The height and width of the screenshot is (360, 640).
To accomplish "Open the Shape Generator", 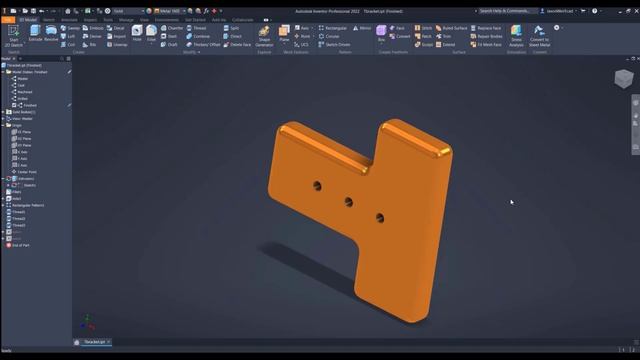I will (x=264, y=36).
